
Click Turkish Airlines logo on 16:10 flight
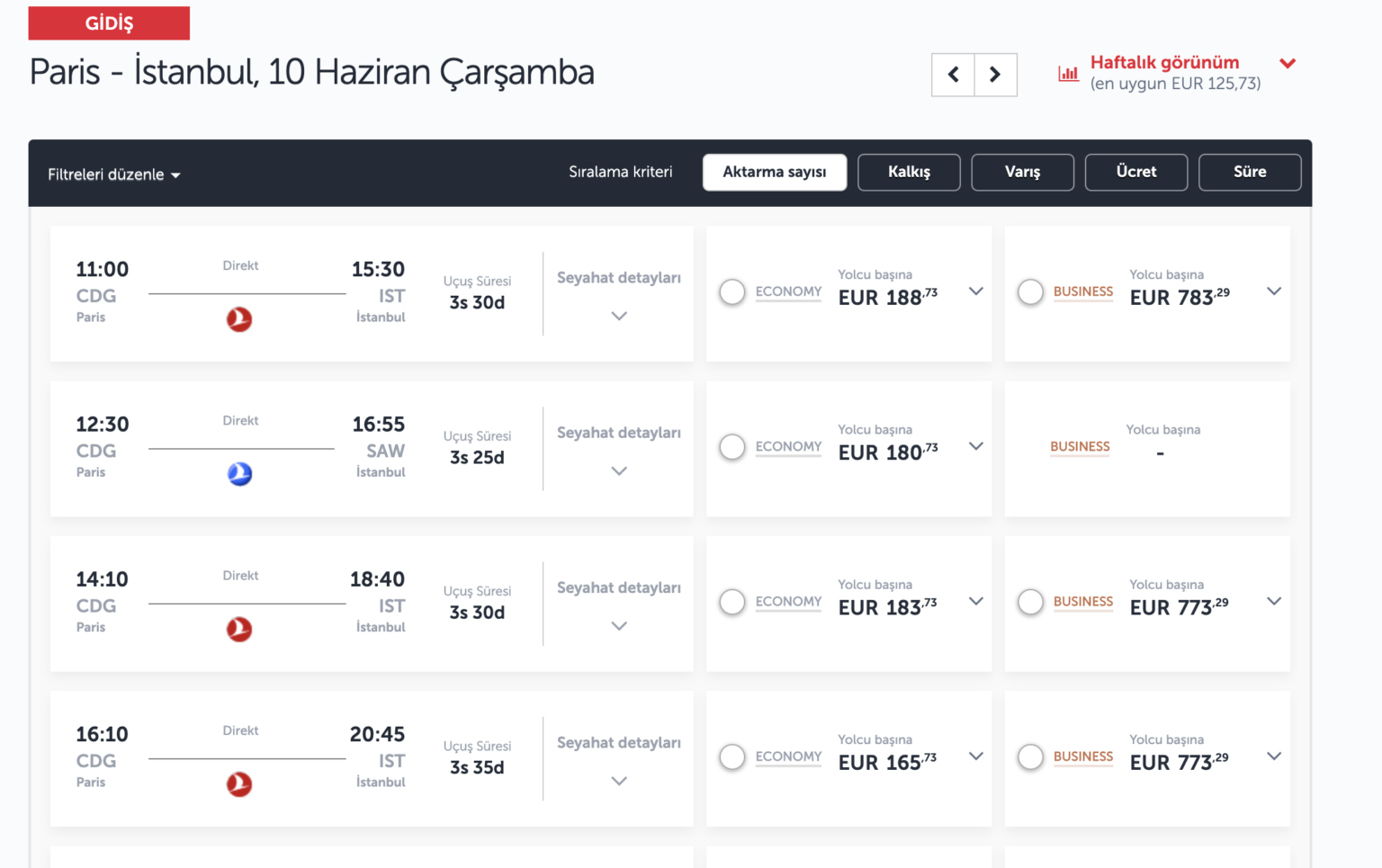239,783
